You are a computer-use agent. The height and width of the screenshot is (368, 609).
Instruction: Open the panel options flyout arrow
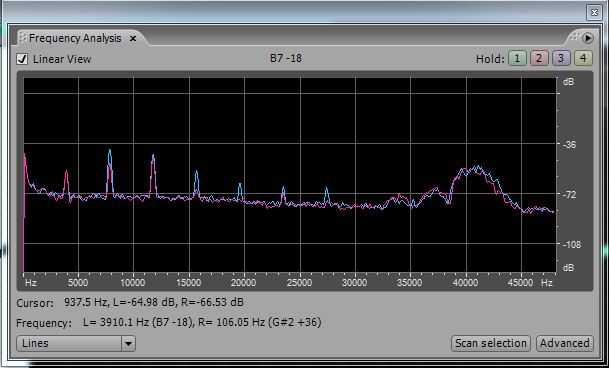point(588,38)
